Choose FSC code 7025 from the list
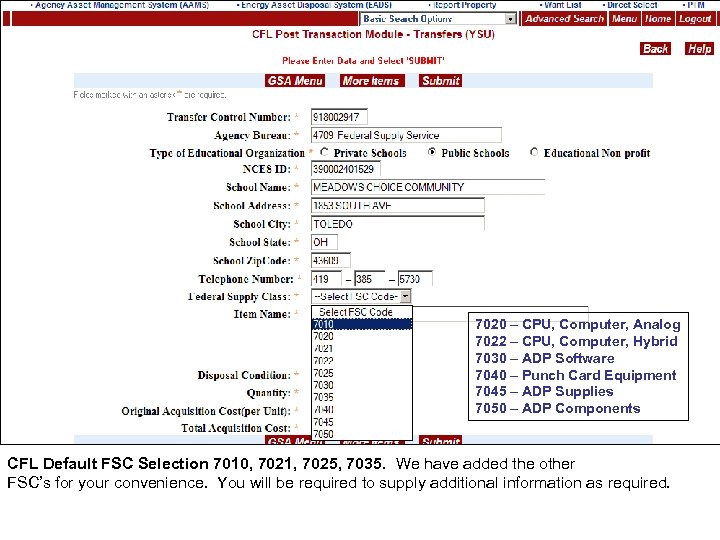 tap(362, 373)
